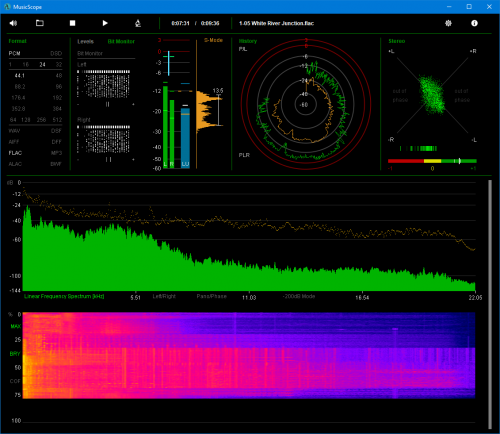
Task: Click the MAX label of the spectrogram
Action: [x=16, y=326]
